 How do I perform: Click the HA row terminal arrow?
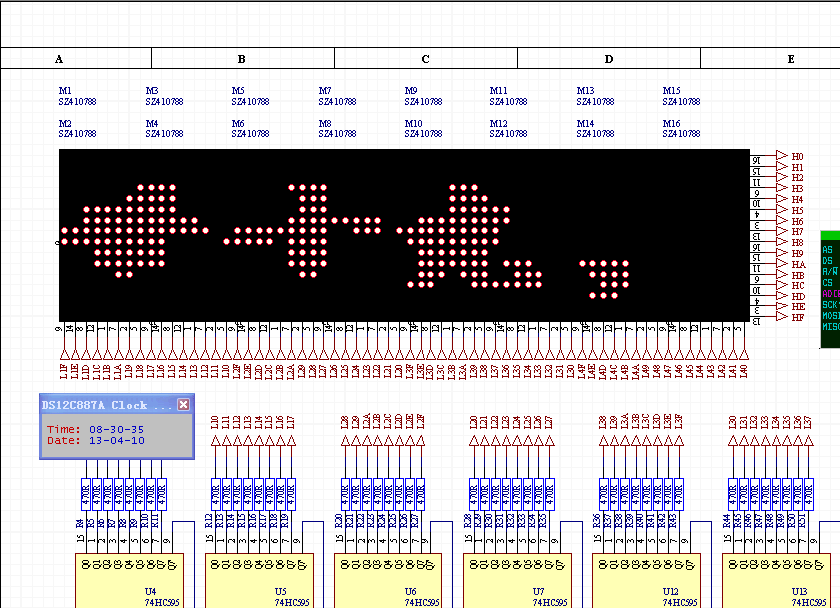[782, 263]
